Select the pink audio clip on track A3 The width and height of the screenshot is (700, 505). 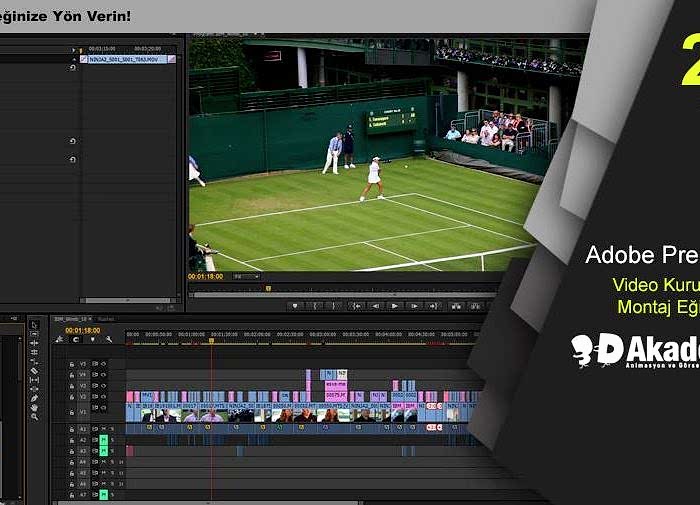click(130, 451)
